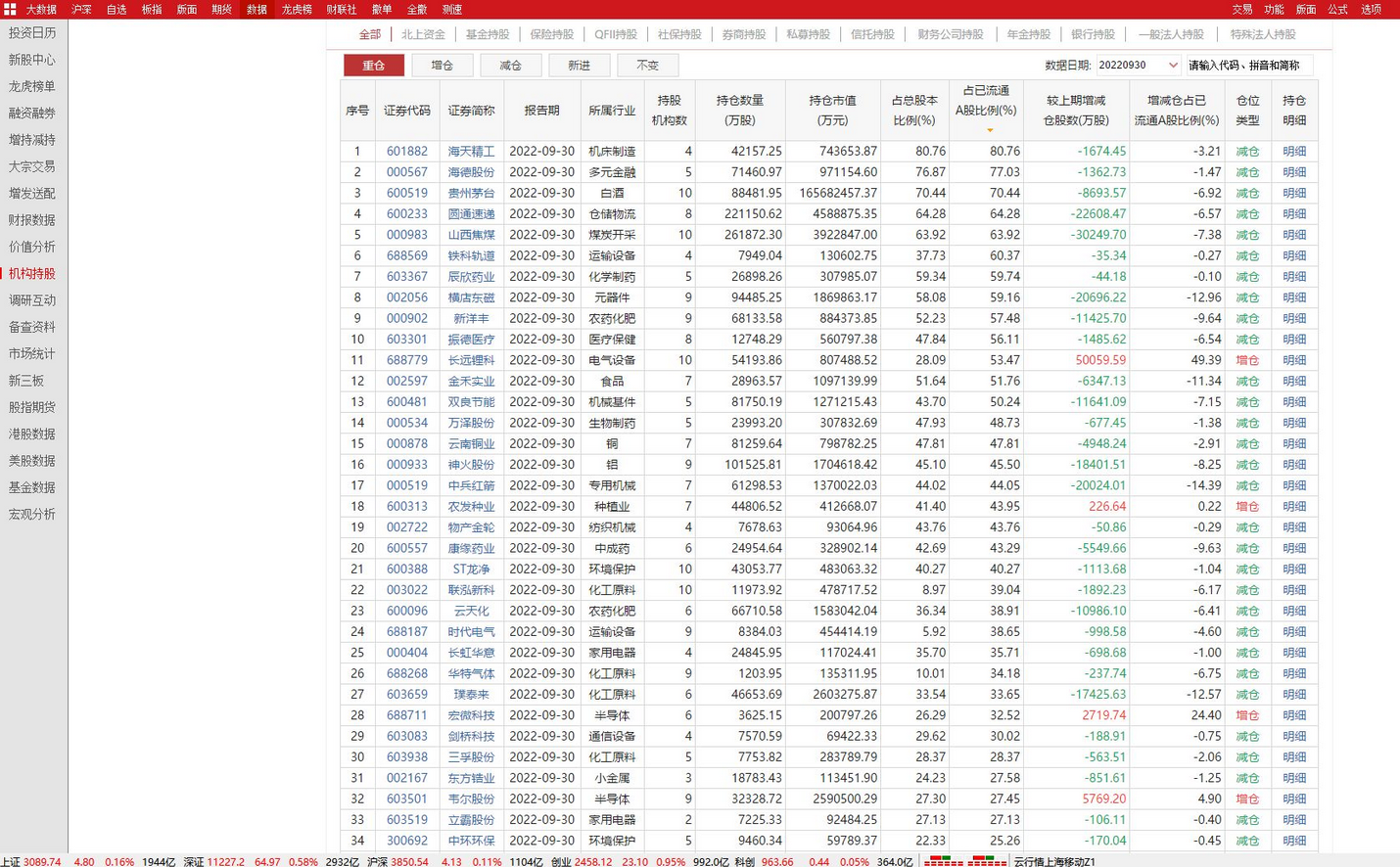
Task: Click the 上证 index quote in status bar
Action: (x=31, y=861)
